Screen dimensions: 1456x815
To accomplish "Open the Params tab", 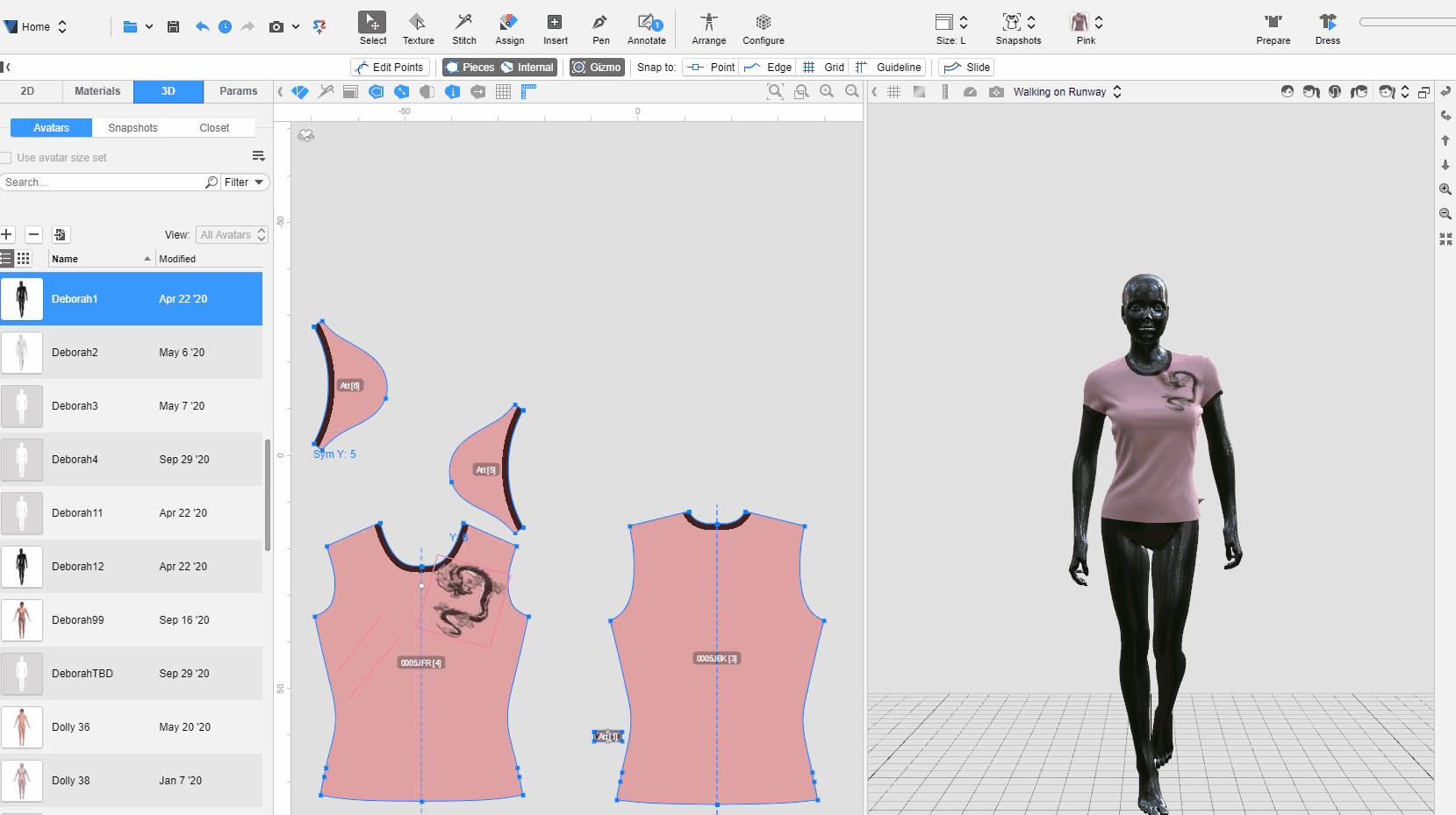I will click(x=238, y=91).
